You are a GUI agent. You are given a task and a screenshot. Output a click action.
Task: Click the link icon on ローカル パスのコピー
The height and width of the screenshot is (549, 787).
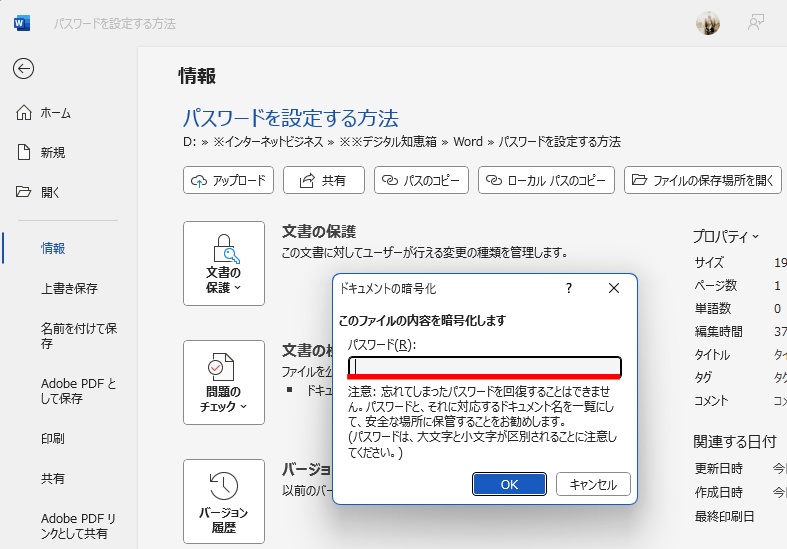tap(494, 180)
